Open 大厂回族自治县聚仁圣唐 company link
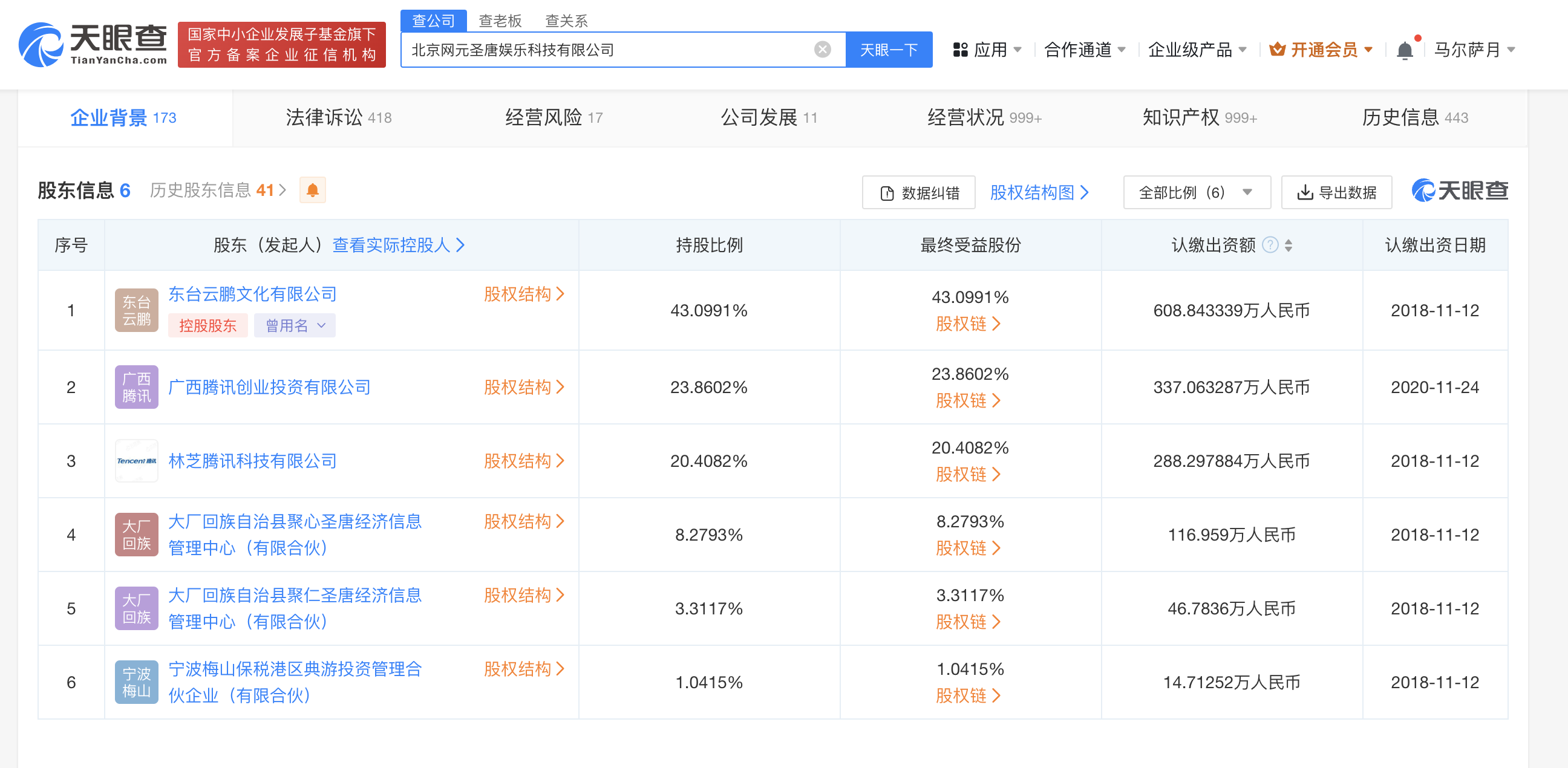Image resolution: width=1568 pixels, height=768 pixels. point(295,608)
